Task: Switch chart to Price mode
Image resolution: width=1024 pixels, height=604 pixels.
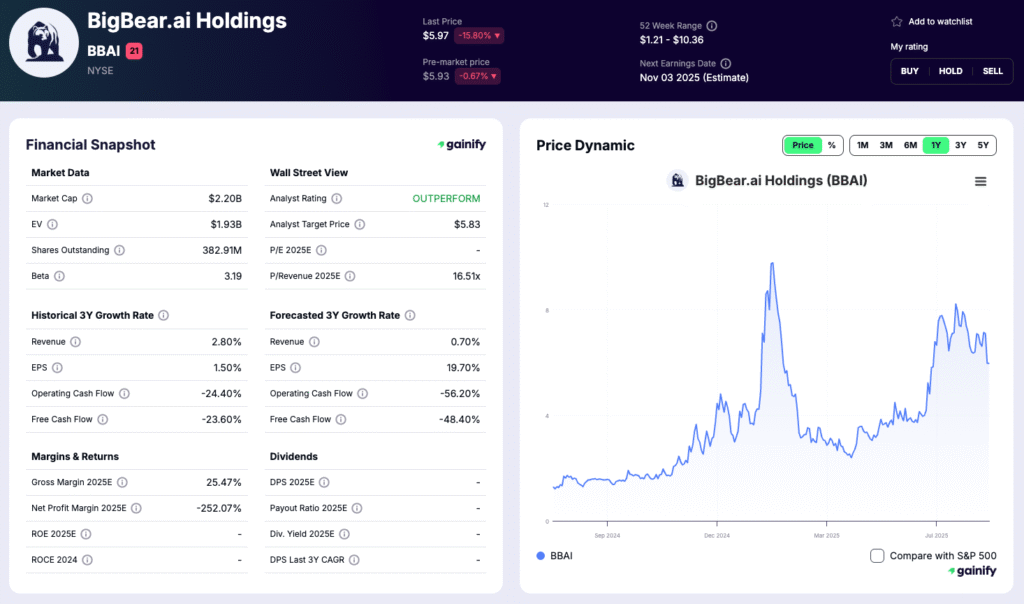Action: tap(803, 145)
